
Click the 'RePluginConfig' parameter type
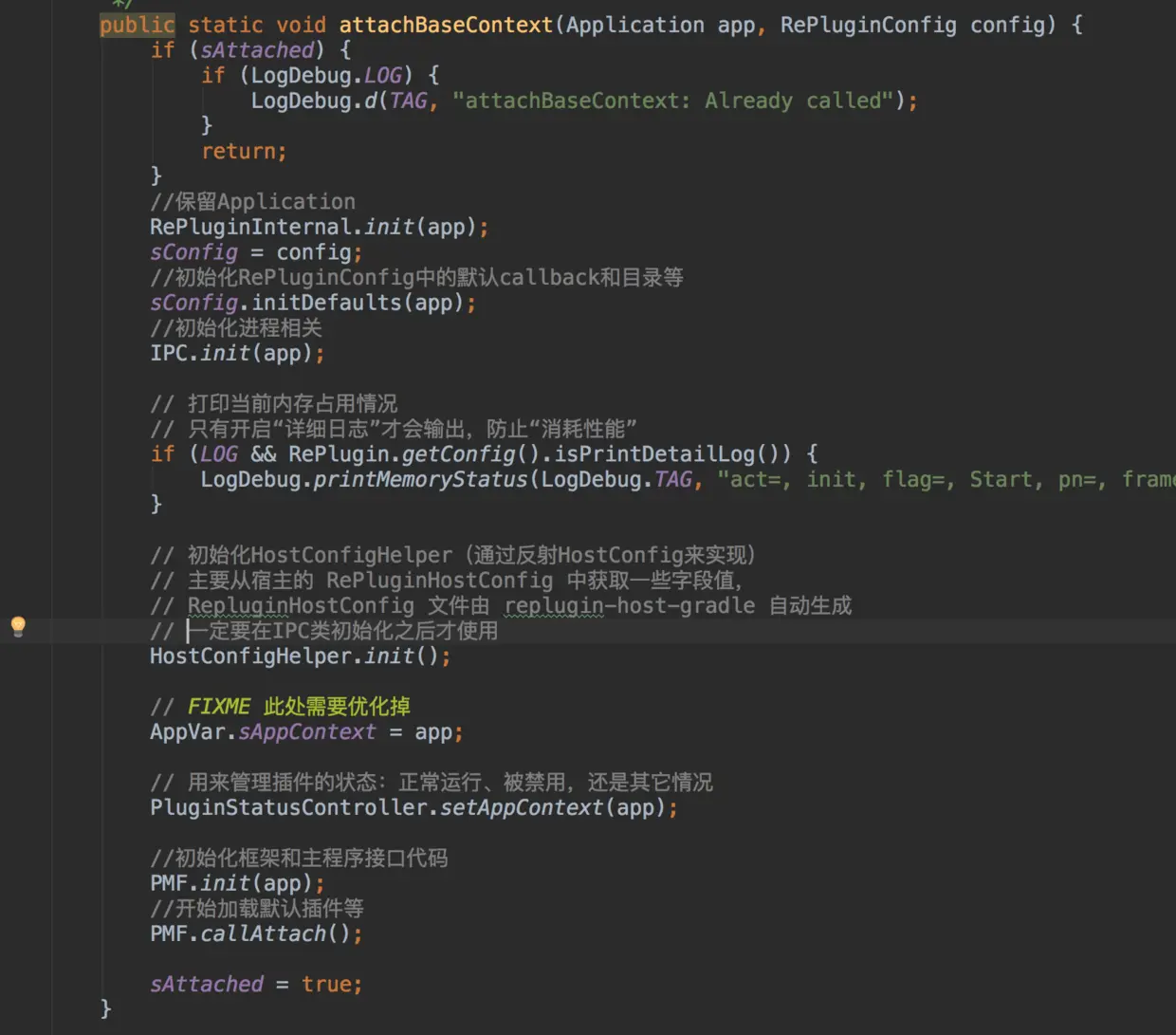coord(869,25)
